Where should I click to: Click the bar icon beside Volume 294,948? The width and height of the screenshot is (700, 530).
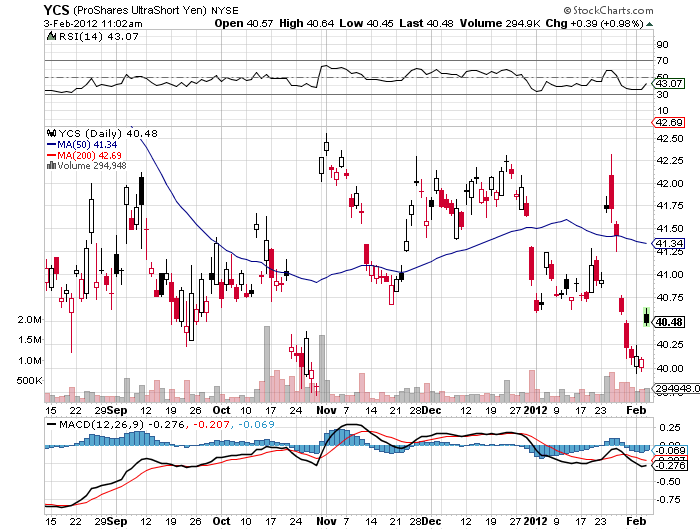[52, 166]
